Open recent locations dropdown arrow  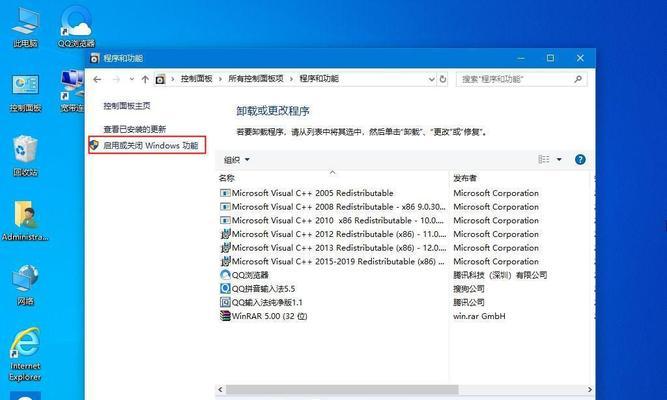[131, 79]
